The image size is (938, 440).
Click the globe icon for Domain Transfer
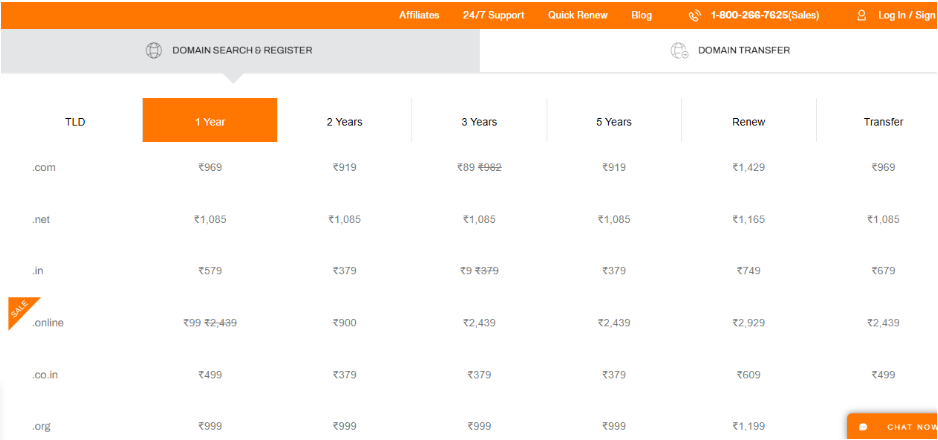click(x=680, y=50)
